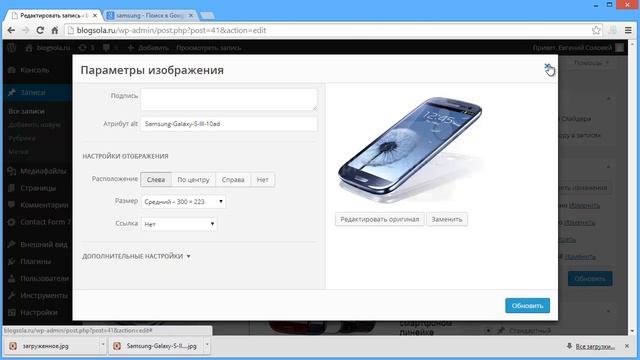Select the По центру alignment option
640x360 pixels.
pos(193,180)
